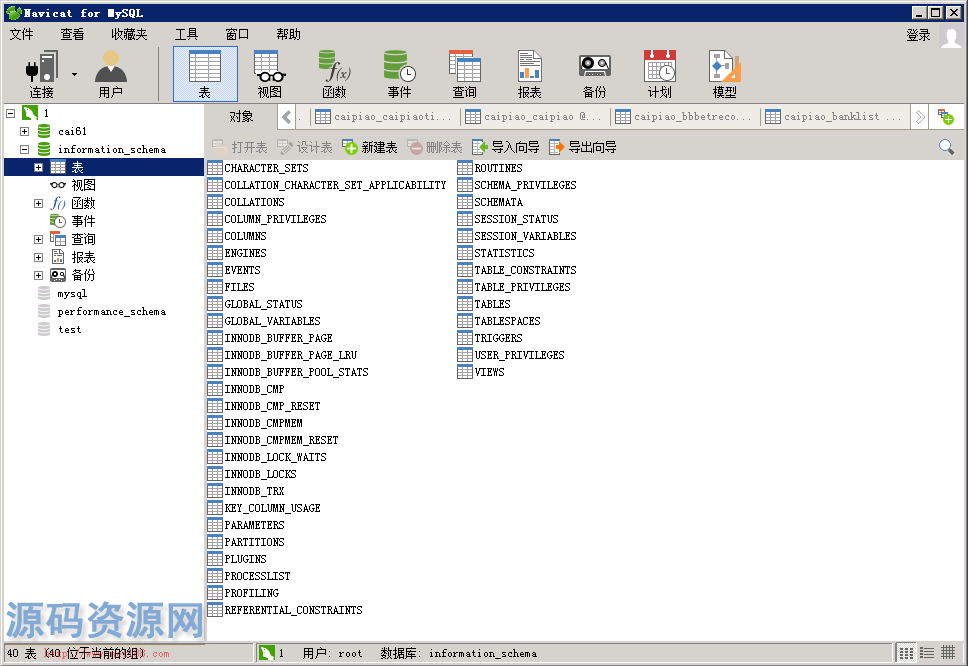The height and width of the screenshot is (666, 968).
Task: Select the Event (事件) toolbar icon
Action: 399,74
